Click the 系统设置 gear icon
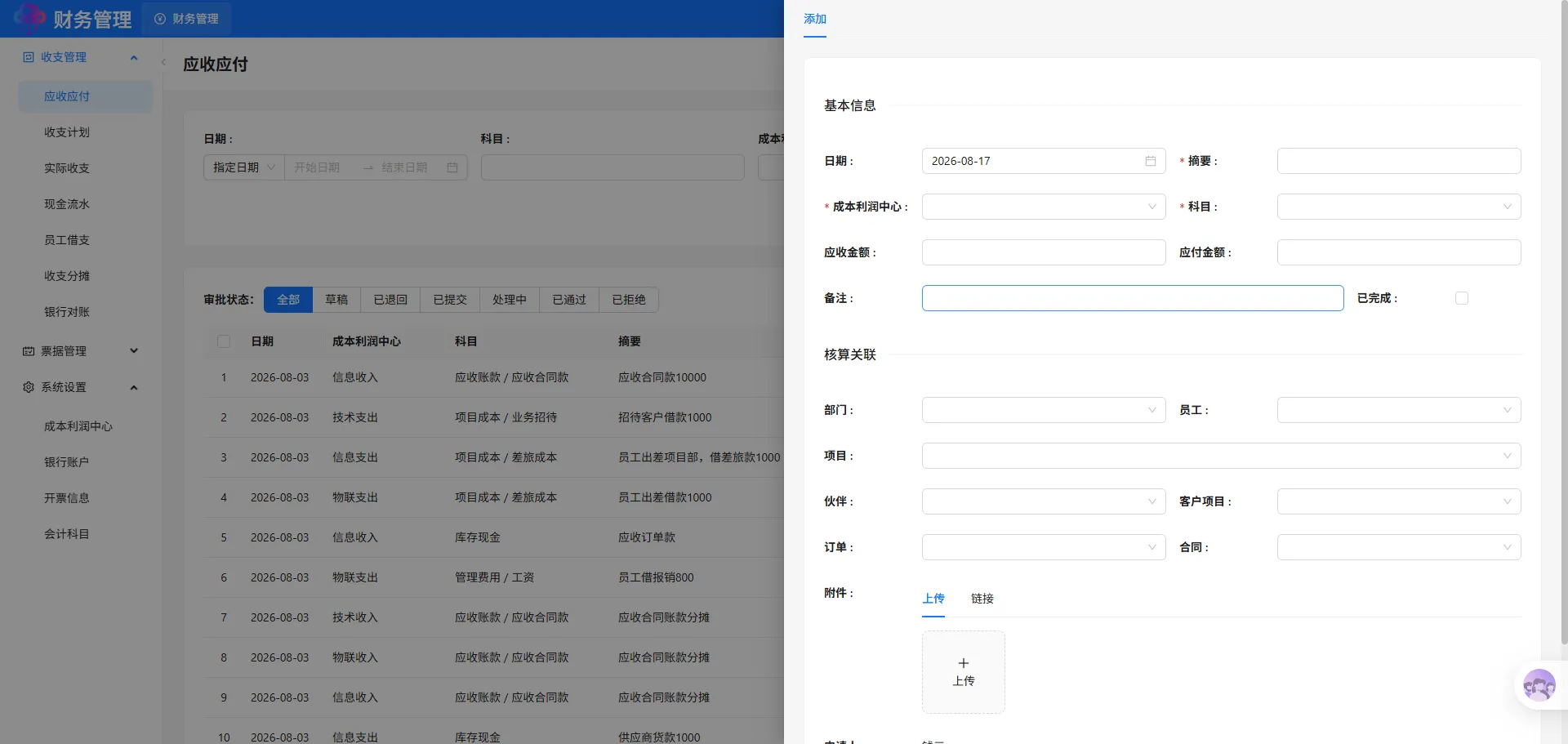Viewport: 1568px width, 744px height. point(29,387)
